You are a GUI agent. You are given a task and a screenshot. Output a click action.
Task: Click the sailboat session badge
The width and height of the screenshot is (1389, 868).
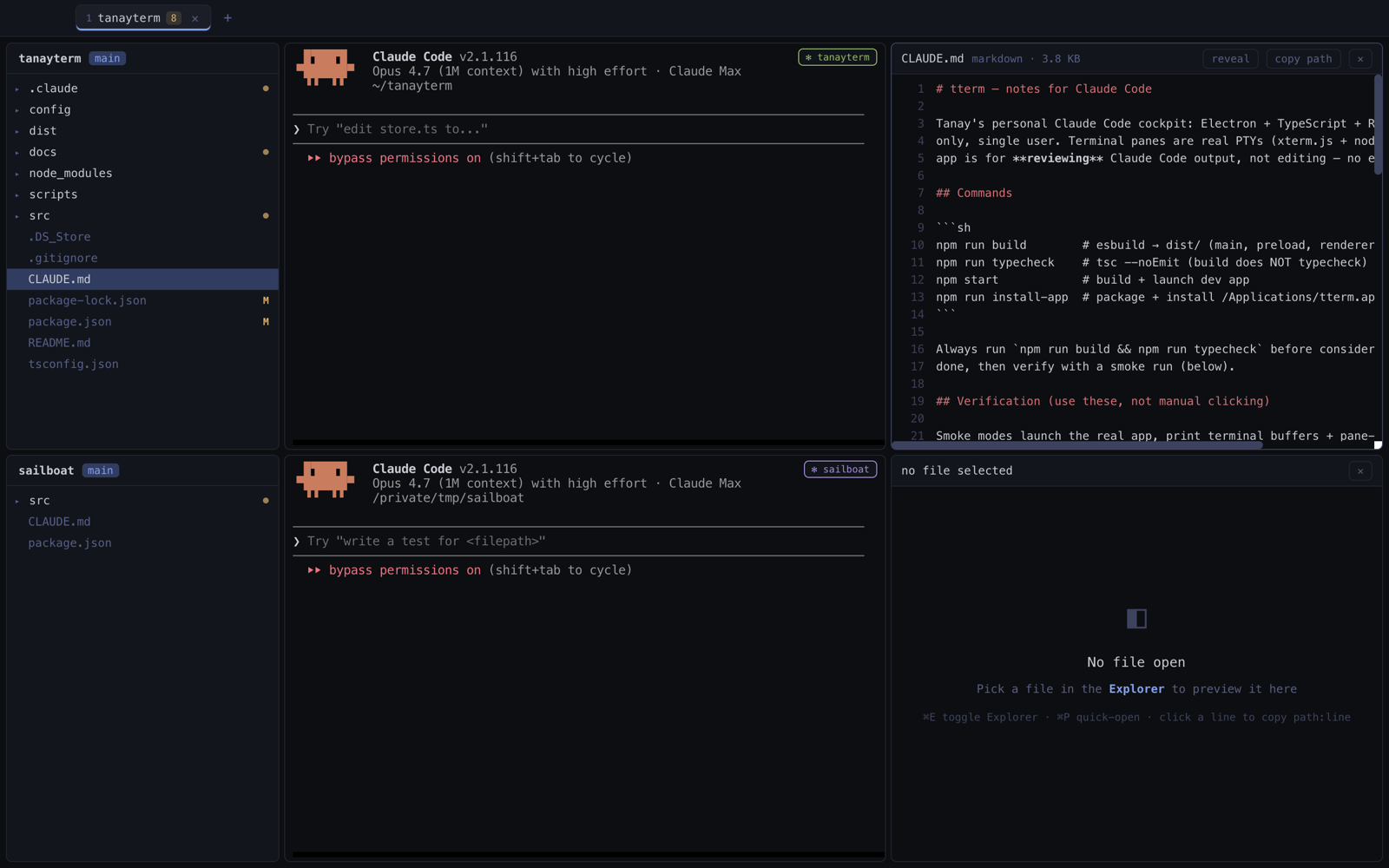tap(839, 470)
